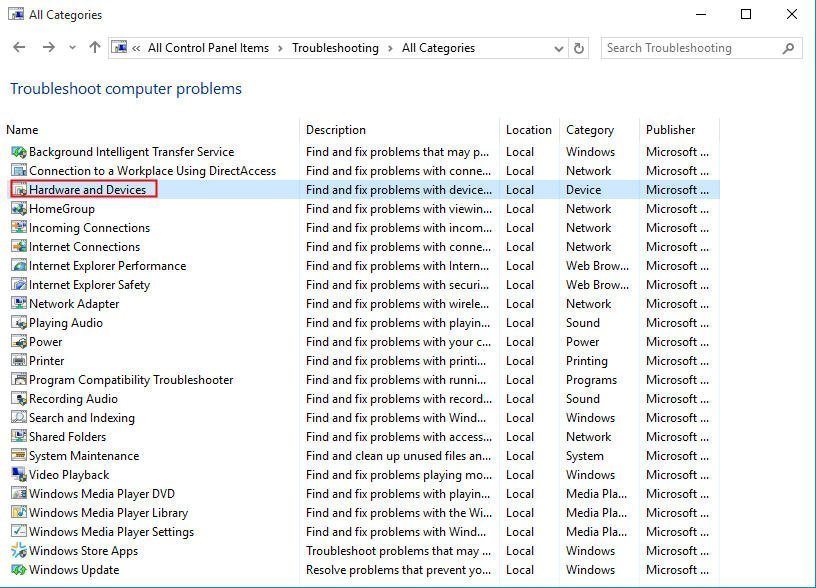Open the Internet Connections troubleshooter

[84, 247]
